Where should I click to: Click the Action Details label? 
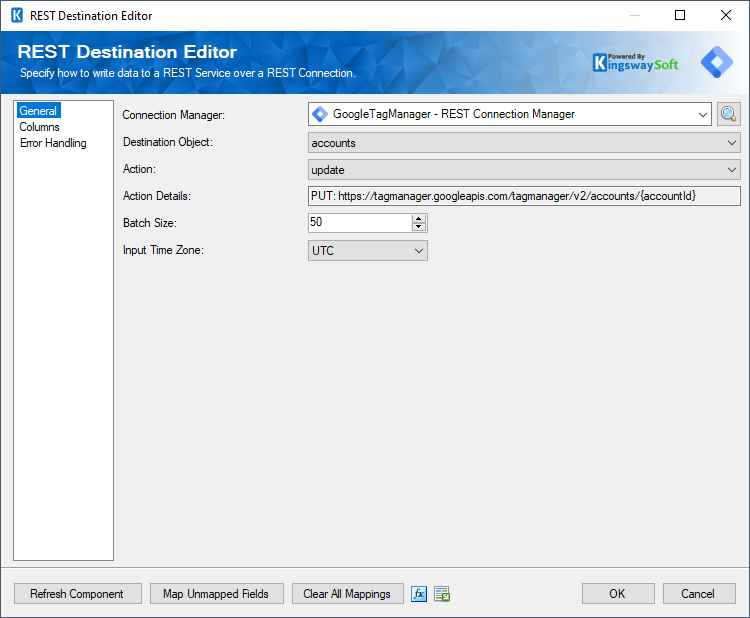[157, 196]
